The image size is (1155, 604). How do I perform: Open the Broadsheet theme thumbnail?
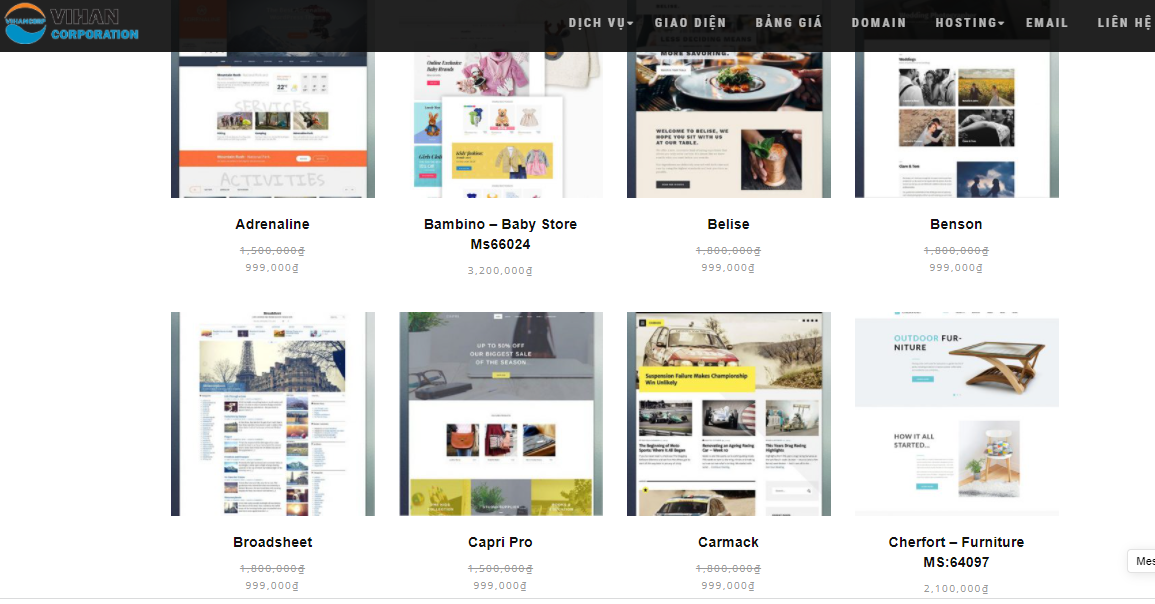[x=273, y=414]
